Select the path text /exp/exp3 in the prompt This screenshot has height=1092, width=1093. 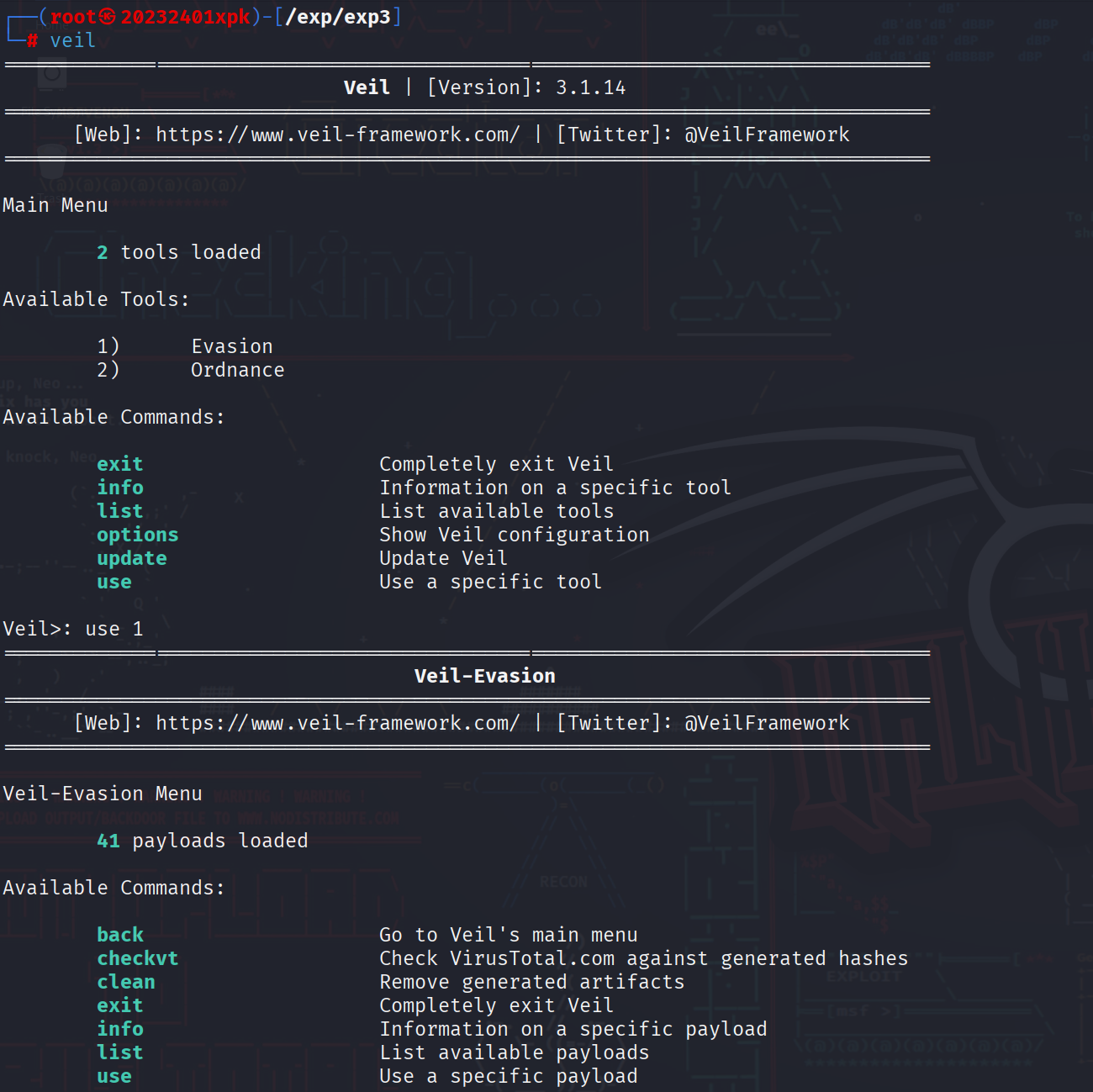pyautogui.click(x=339, y=17)
